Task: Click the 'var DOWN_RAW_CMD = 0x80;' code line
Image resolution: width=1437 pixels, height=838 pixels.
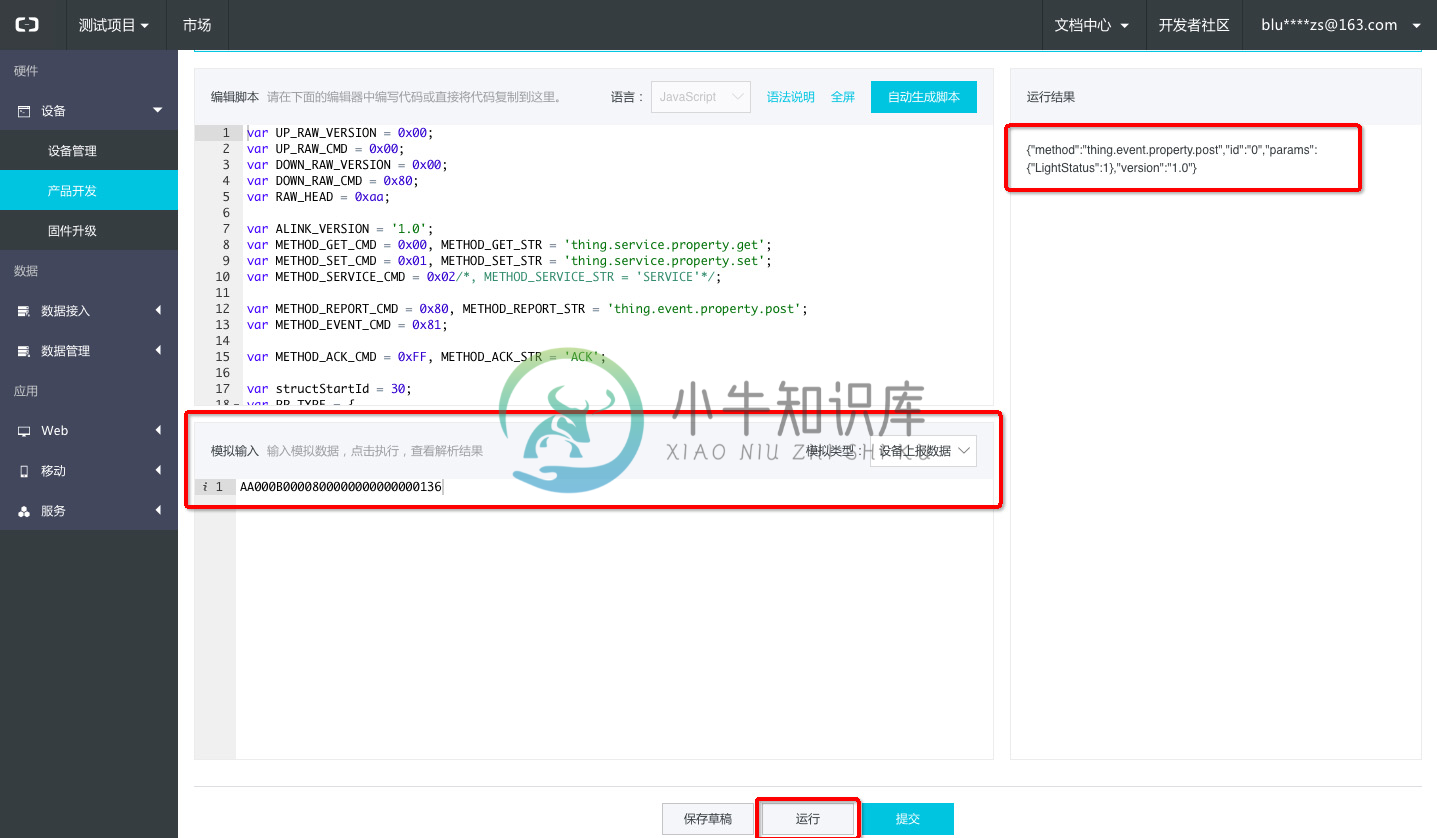Action: tap(332, 181)
